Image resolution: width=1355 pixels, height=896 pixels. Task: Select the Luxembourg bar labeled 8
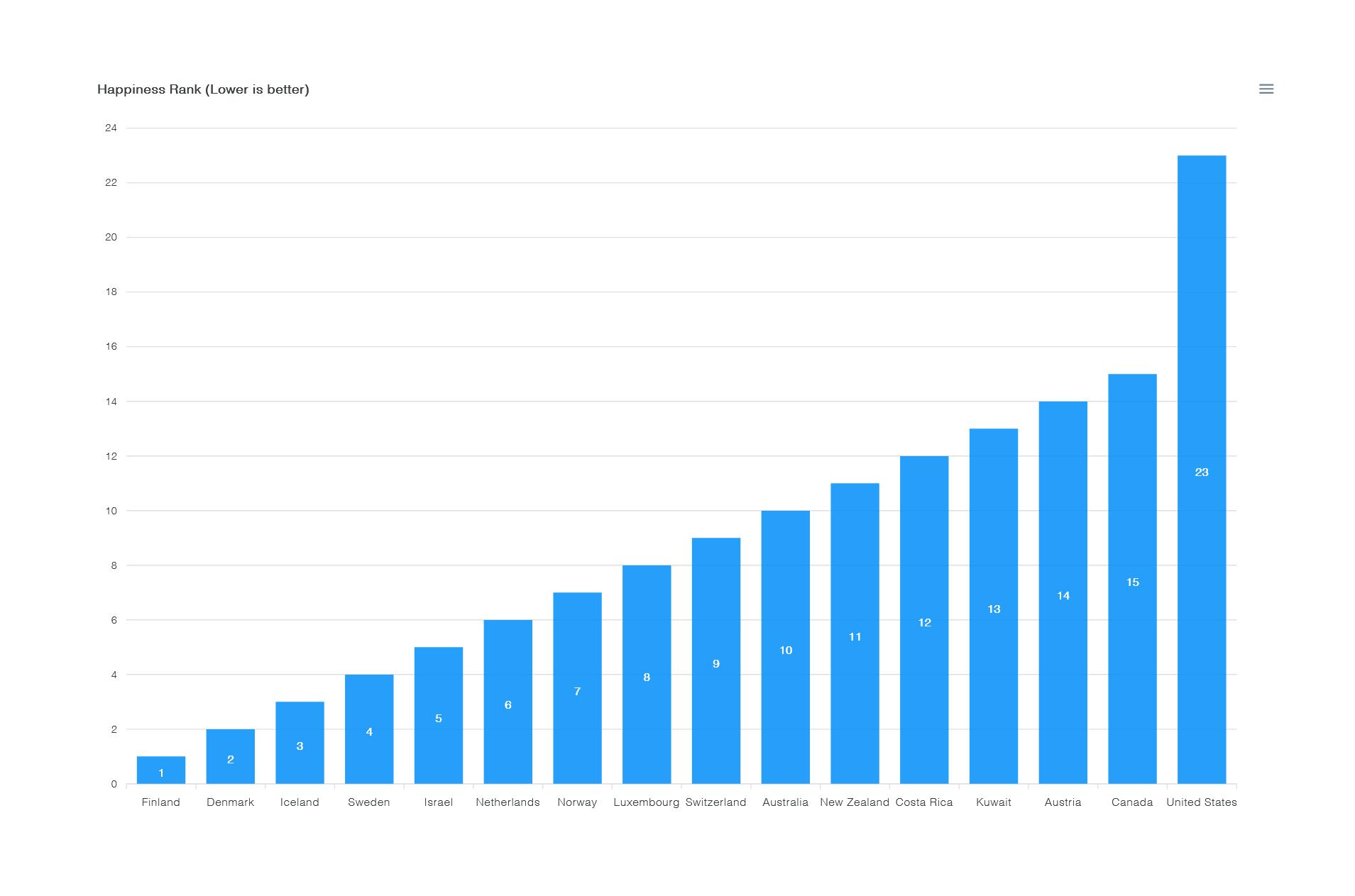[647, 674]
